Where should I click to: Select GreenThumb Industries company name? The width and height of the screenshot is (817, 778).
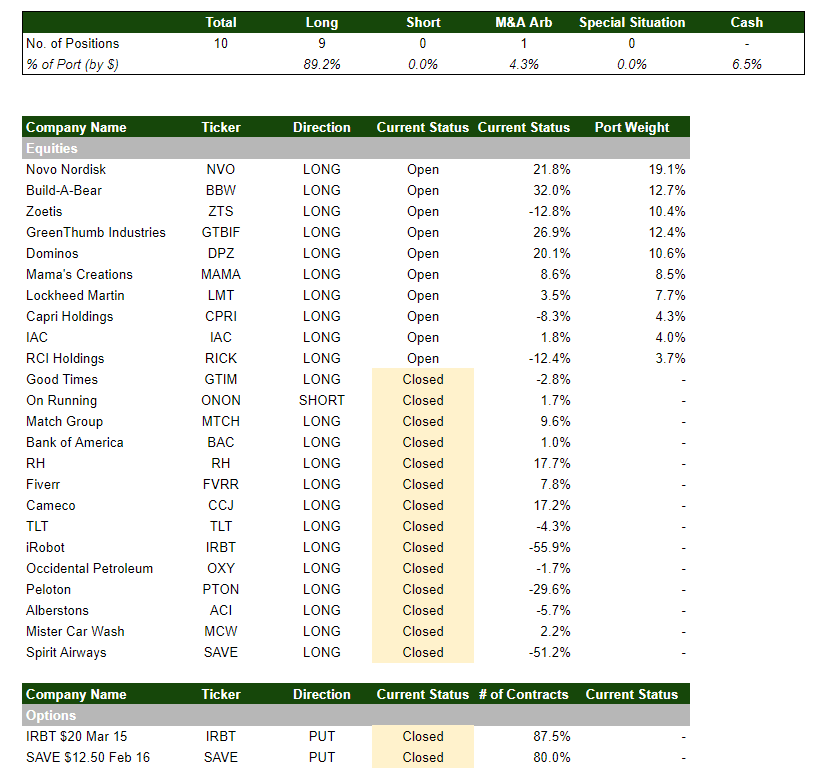pyautogui.click(x=96, y=232)
